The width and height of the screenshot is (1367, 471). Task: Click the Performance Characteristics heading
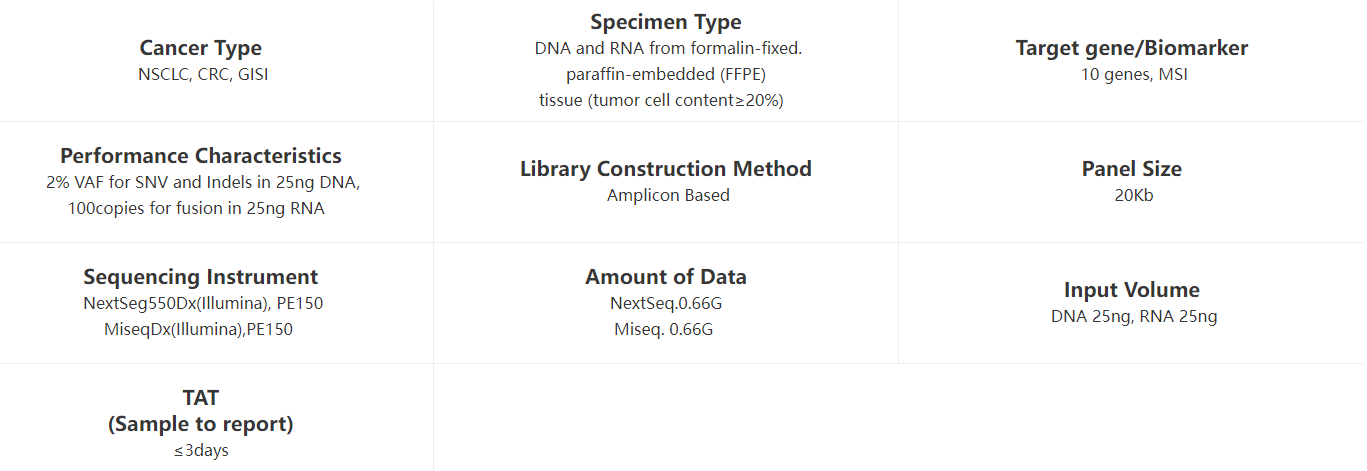pyautogui.click(x=201, y=156)
